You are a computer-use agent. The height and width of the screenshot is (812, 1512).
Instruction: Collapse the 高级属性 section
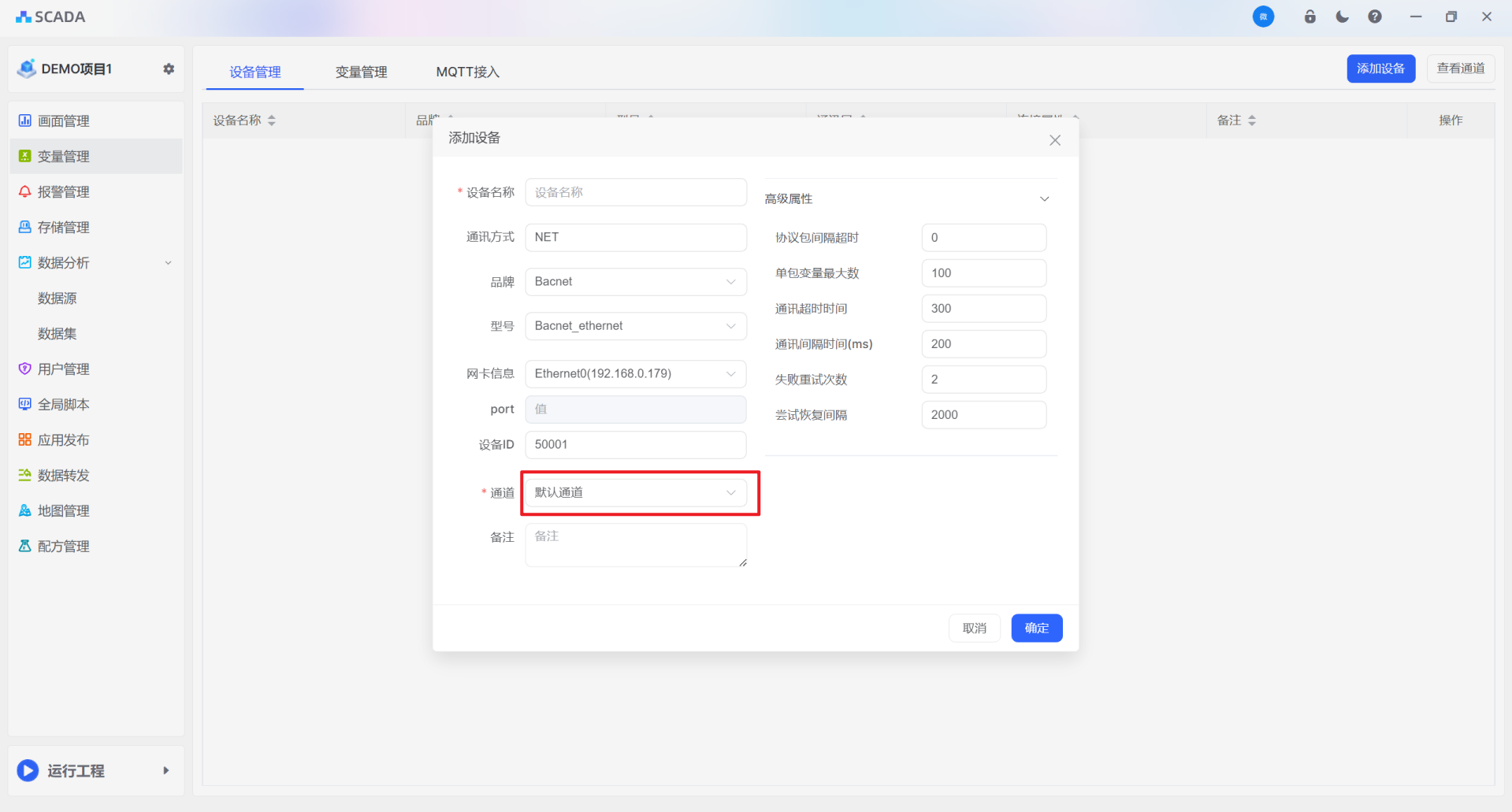click(x=1044, y=199)
